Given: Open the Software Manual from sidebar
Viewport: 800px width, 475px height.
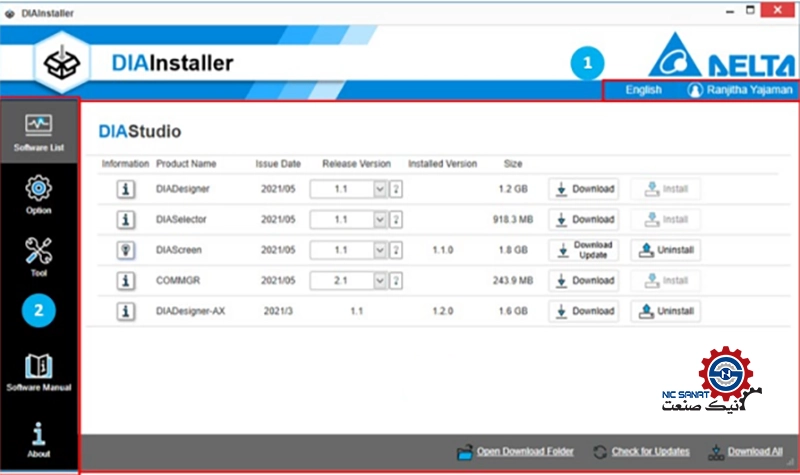Looking at the screenshot, I should coord(38,372).
